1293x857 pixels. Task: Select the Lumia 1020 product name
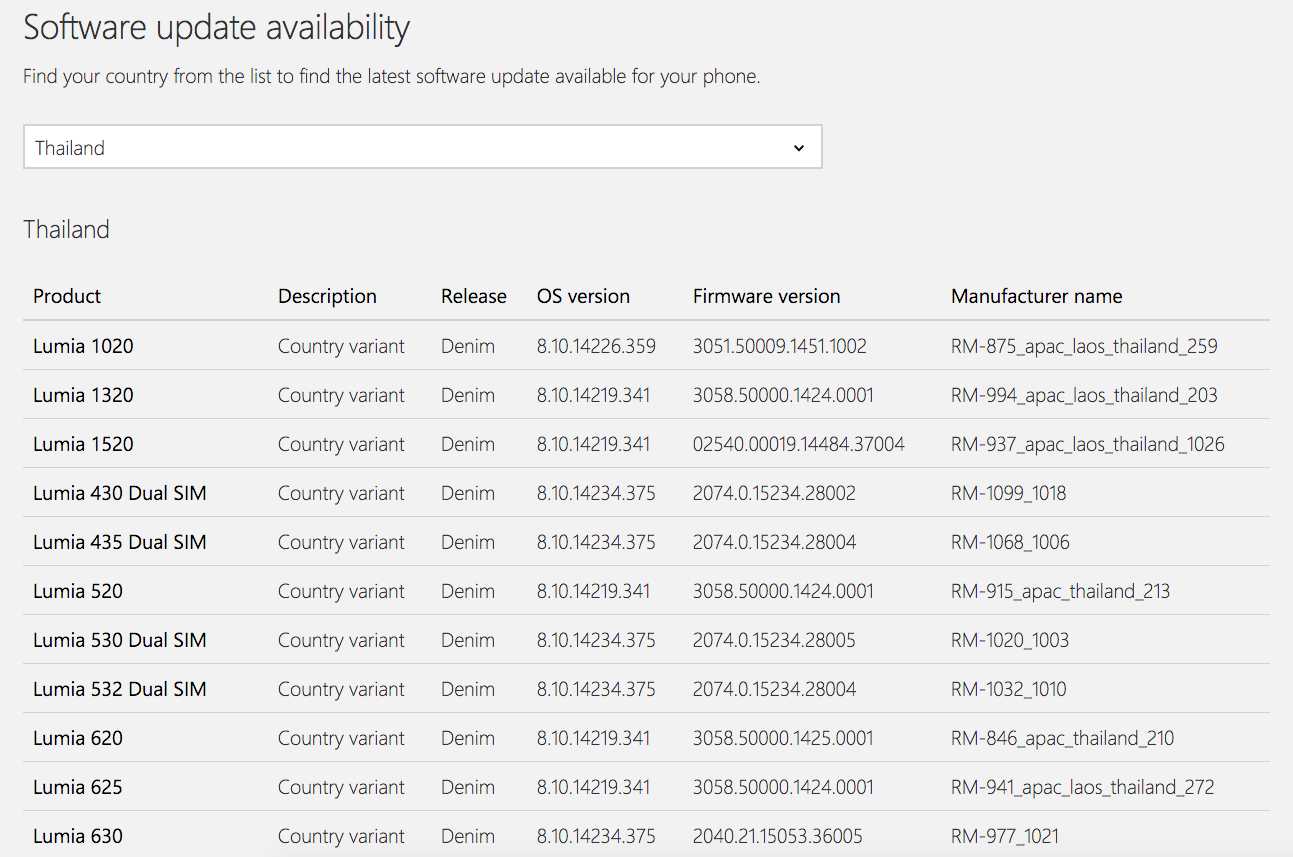point(83,346)
